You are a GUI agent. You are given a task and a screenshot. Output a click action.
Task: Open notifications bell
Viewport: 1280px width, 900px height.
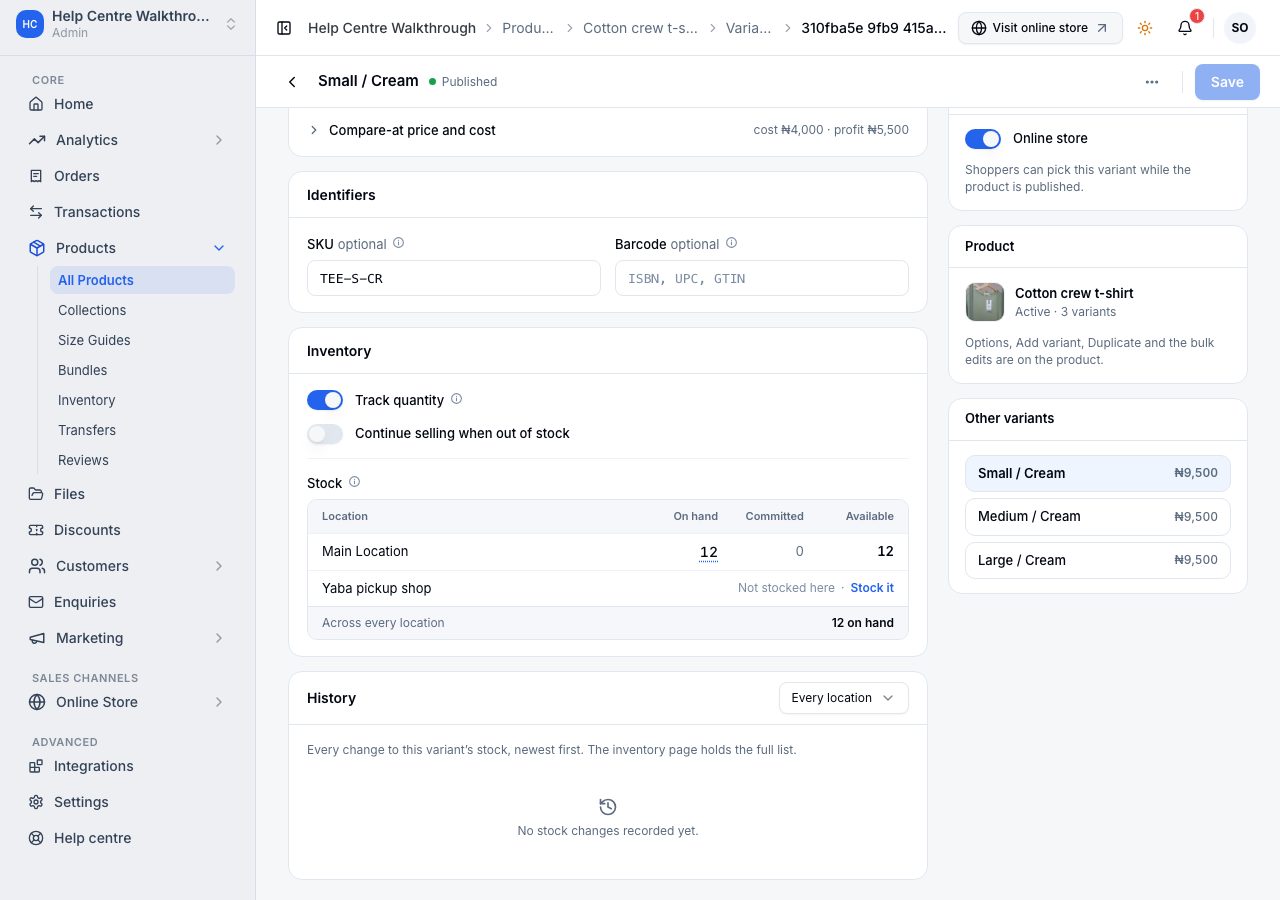click(x=1185, y=28)
